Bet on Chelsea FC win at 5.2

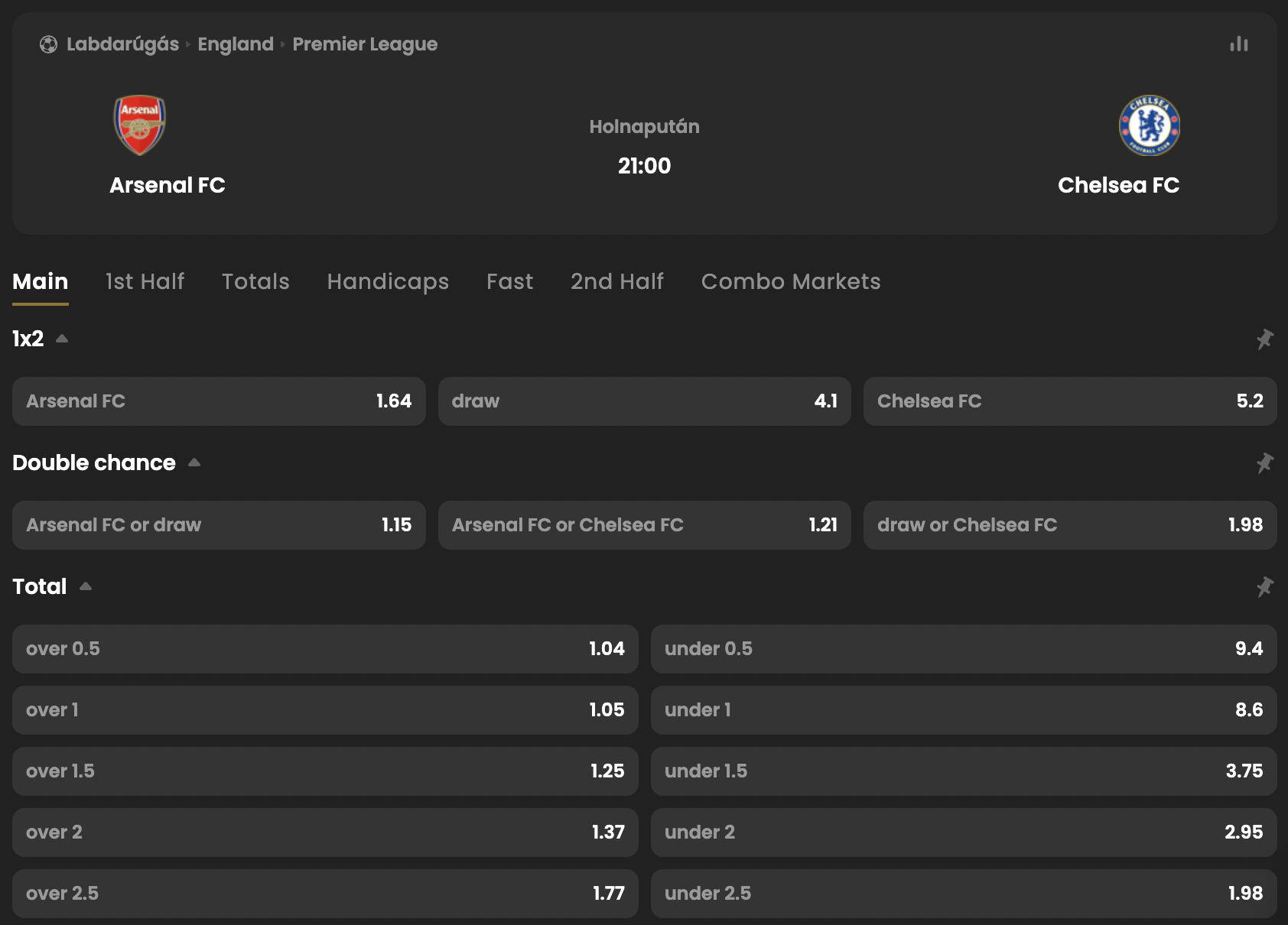[1070, 401]
